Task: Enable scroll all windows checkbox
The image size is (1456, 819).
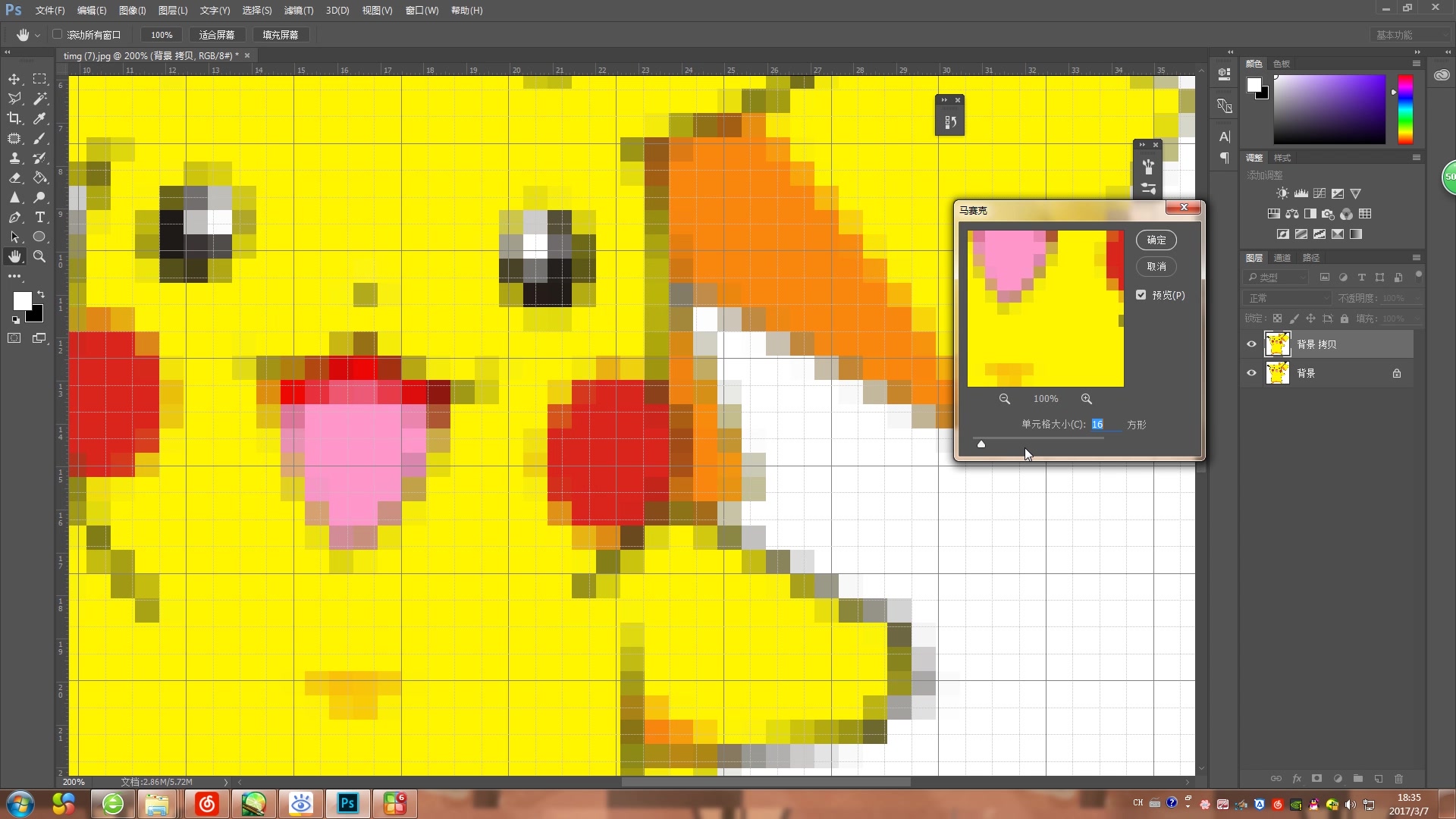Action: 57,34
